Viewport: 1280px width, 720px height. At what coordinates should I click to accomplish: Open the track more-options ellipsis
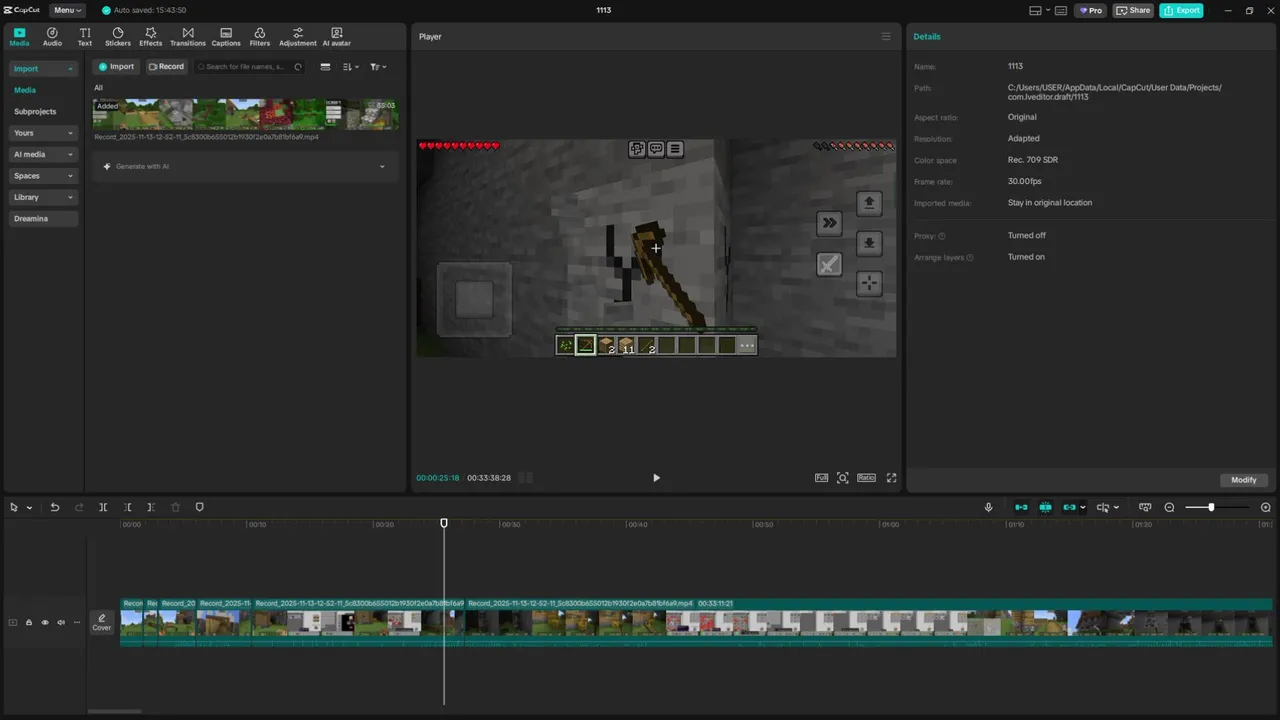[77, 622]
